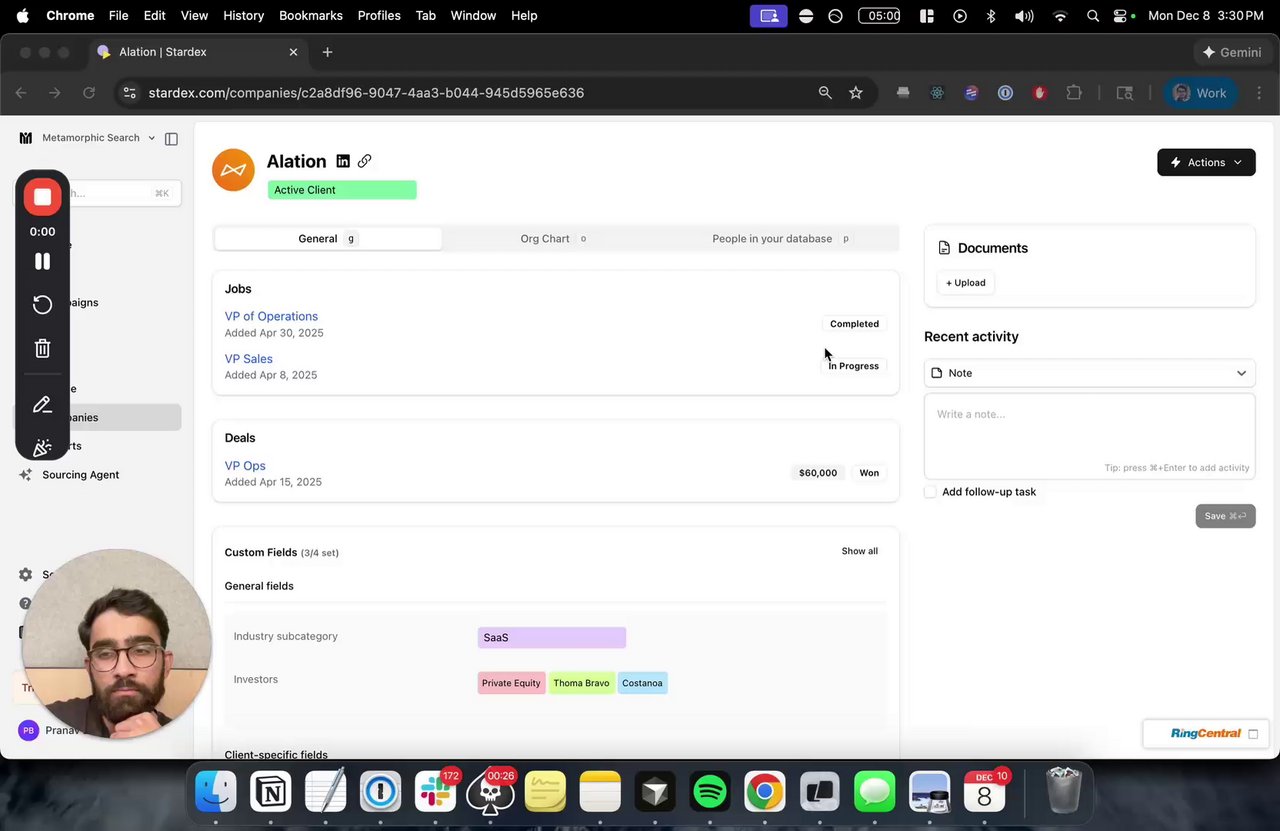Bookmark this page with star icon
Viewport: 1280px width, 831px height.
click(856, 93)
